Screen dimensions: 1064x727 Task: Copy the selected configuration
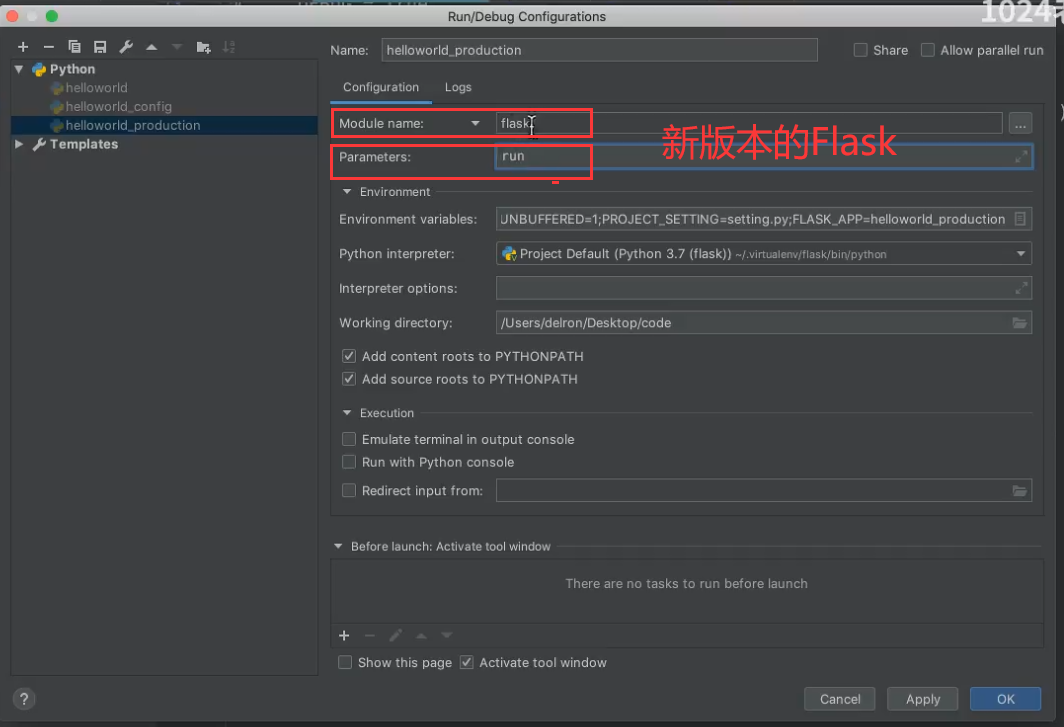coord(74,47)
